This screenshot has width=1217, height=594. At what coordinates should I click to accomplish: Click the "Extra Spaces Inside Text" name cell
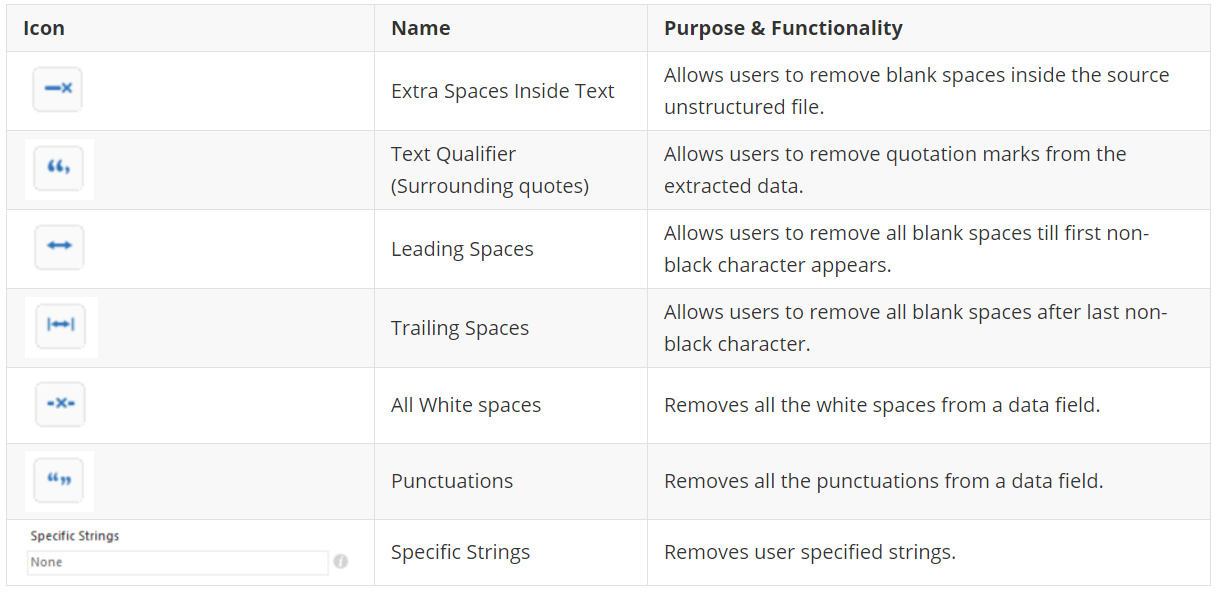click(x=502, y=91)
